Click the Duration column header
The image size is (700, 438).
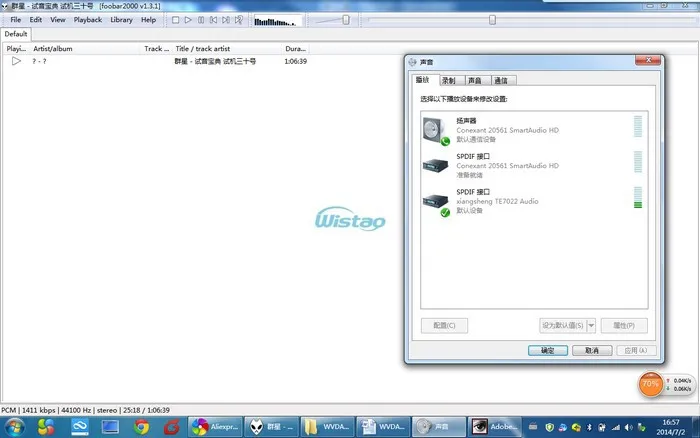pyautogui.click(x=296, y=49)
